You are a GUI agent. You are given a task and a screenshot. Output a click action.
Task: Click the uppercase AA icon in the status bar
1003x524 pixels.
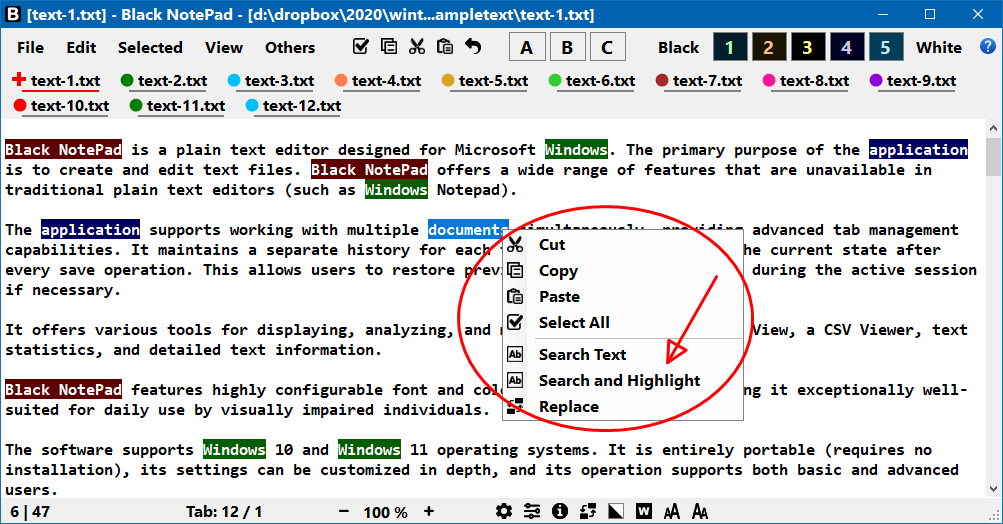point(672,511)
